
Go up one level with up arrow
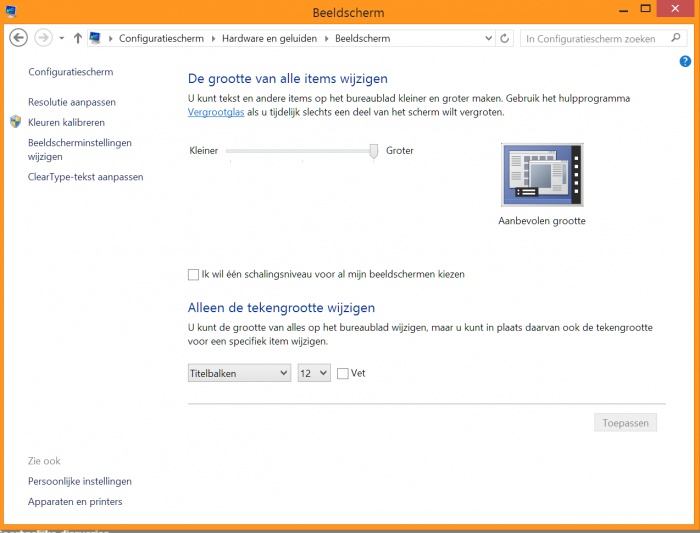78,38
